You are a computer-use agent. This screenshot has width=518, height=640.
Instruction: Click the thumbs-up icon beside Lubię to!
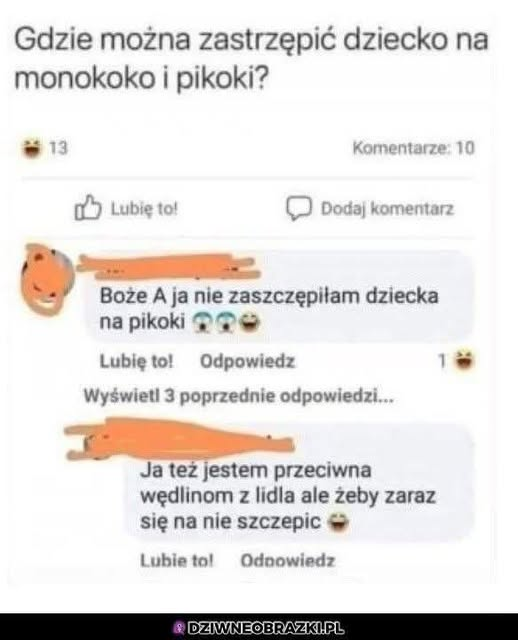(87, 208)
